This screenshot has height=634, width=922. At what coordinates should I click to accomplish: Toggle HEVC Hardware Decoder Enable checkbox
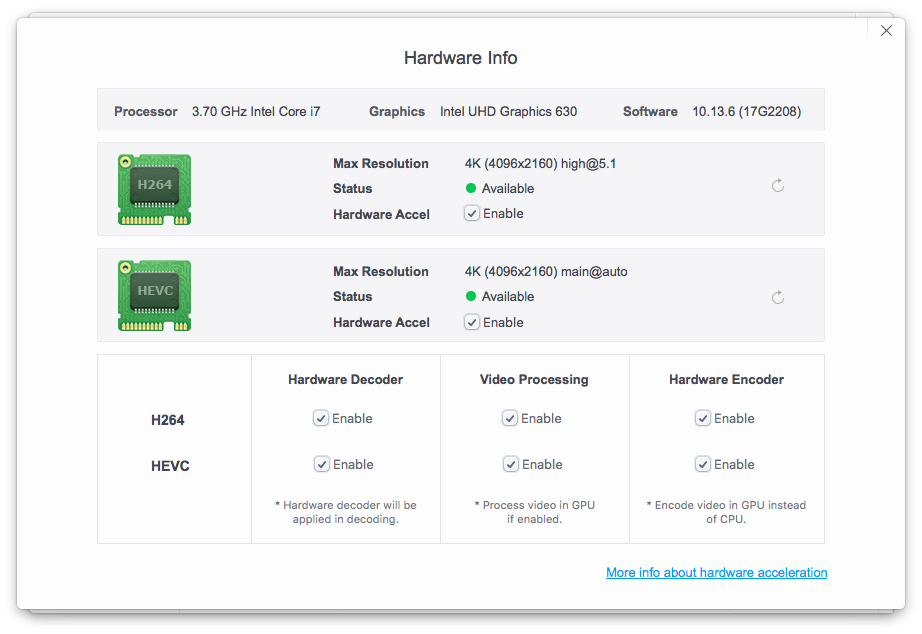(x=322, y=464)
